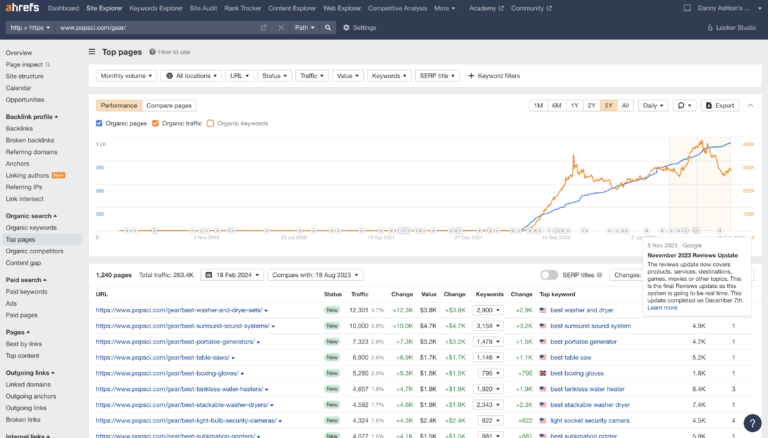The width and height of the screenshot is (768, 438).
Task: Open Looker Studio integration
Action: 732,27
